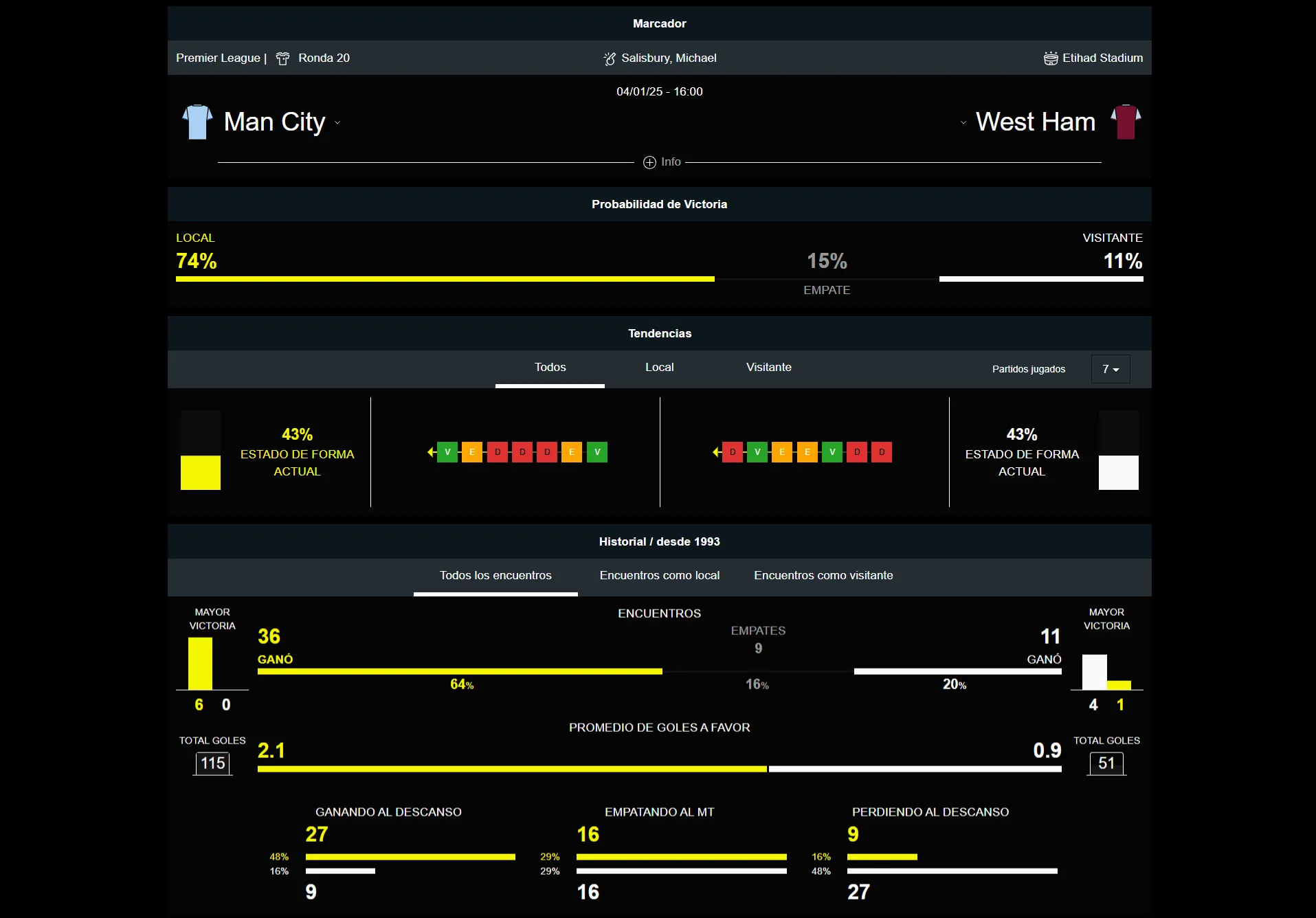Select the Todos tab in Tendencias
Viewport: 1316px width, 918px height.
[x=550, y=368]
